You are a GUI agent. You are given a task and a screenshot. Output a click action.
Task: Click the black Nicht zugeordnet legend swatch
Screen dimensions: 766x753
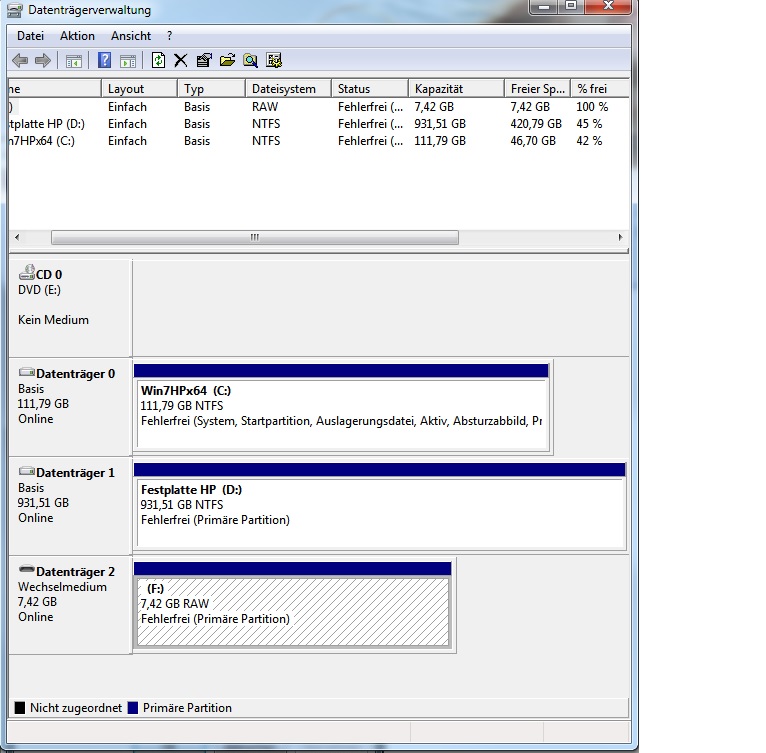coord(20,708)
